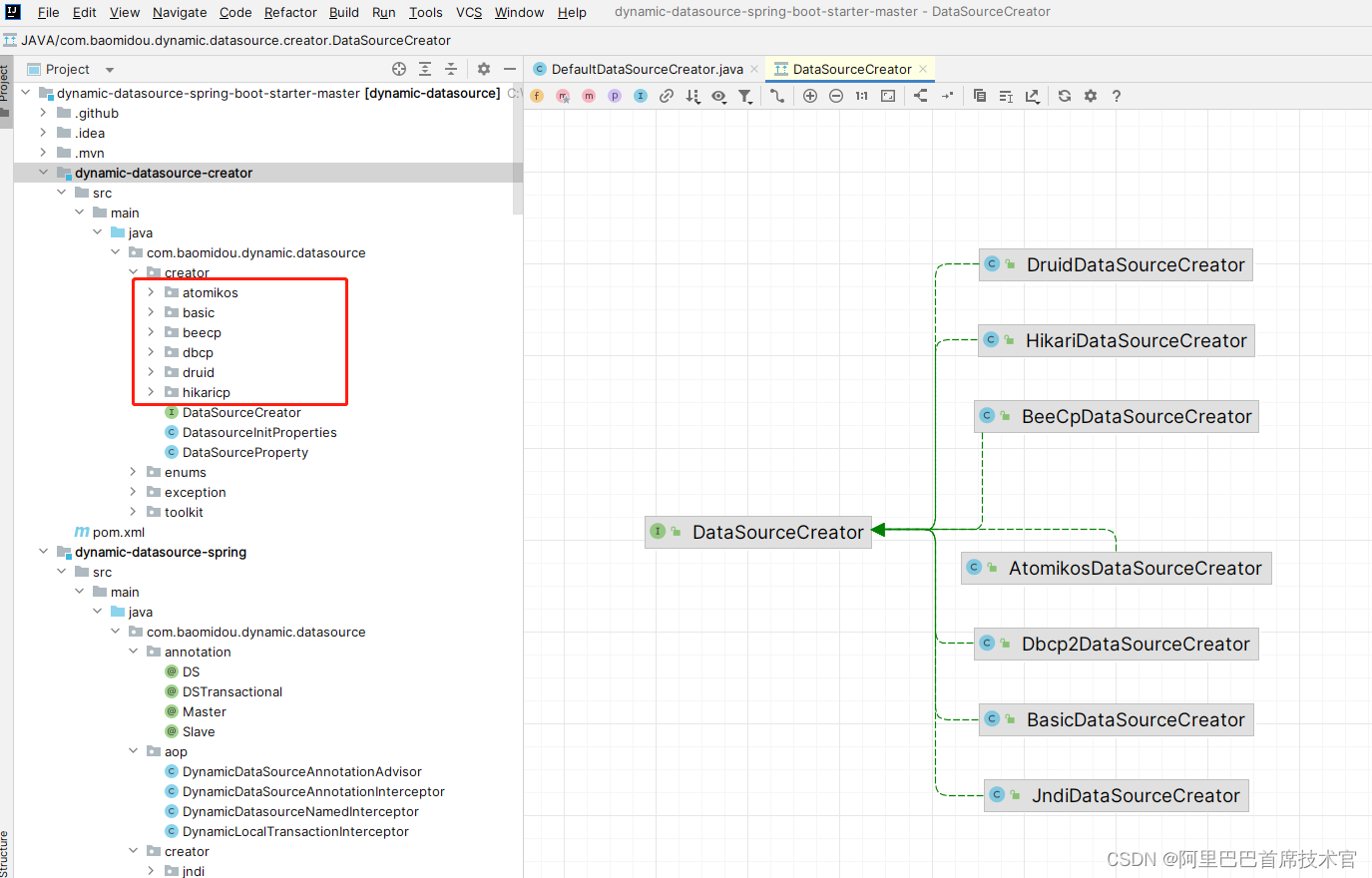Select HikariDataSourceCreator node in diagram
The width and height of the screenshot is (1372, 878).
click(1116, 340)
